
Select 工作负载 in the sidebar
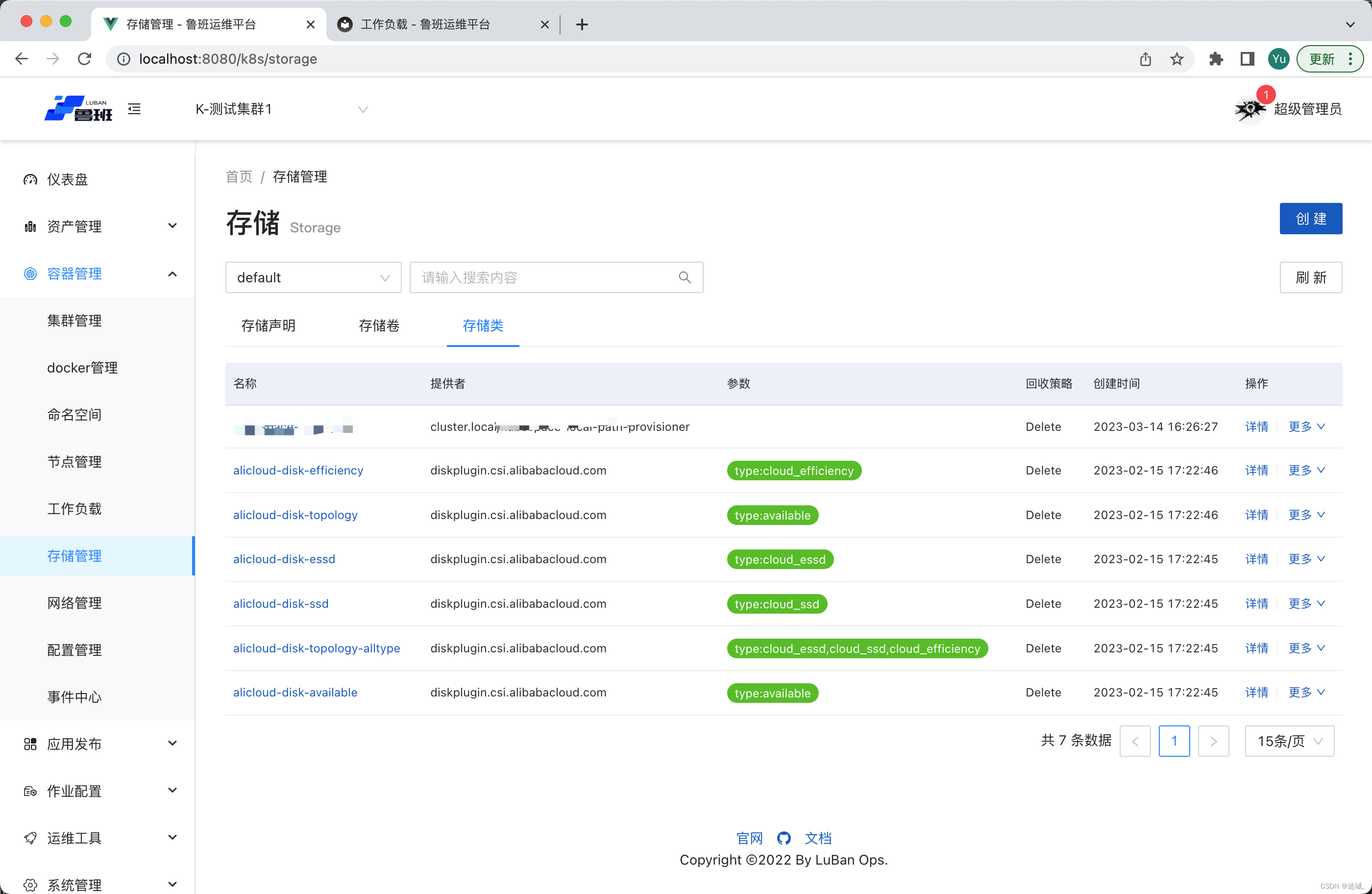pyautogui.click(x=74, y=509)
